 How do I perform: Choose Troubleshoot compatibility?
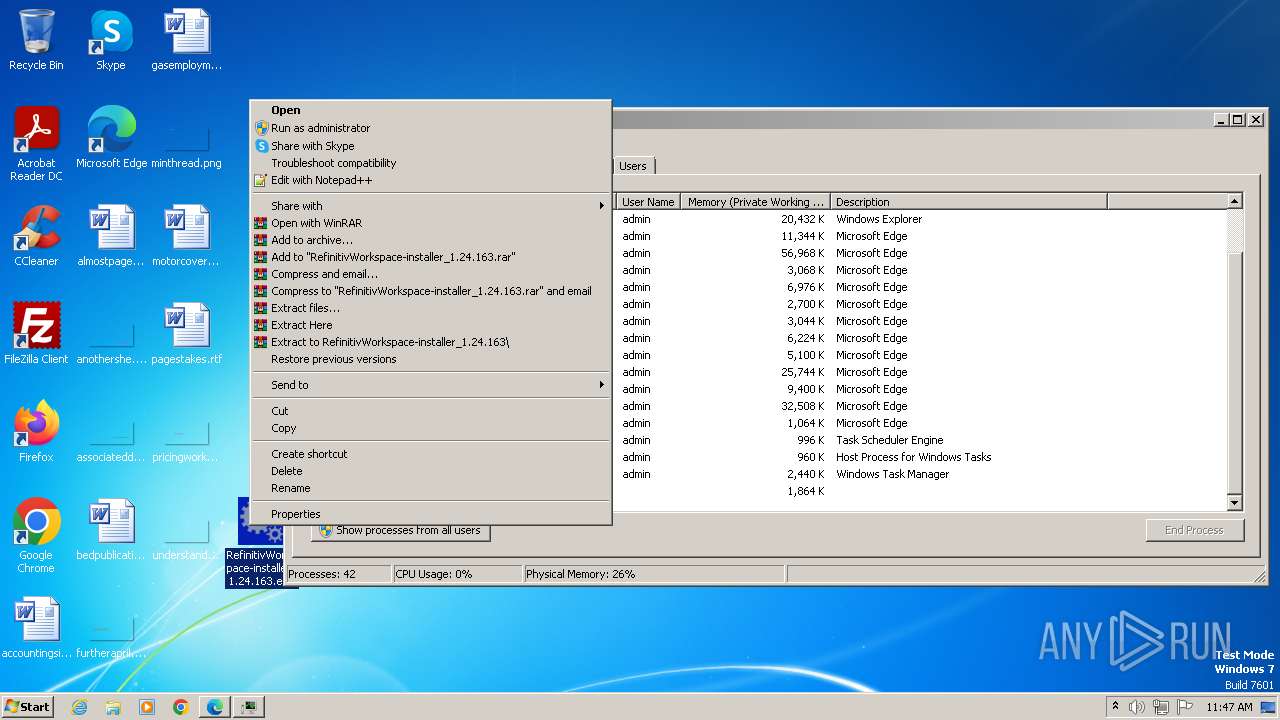click(430, 163)
